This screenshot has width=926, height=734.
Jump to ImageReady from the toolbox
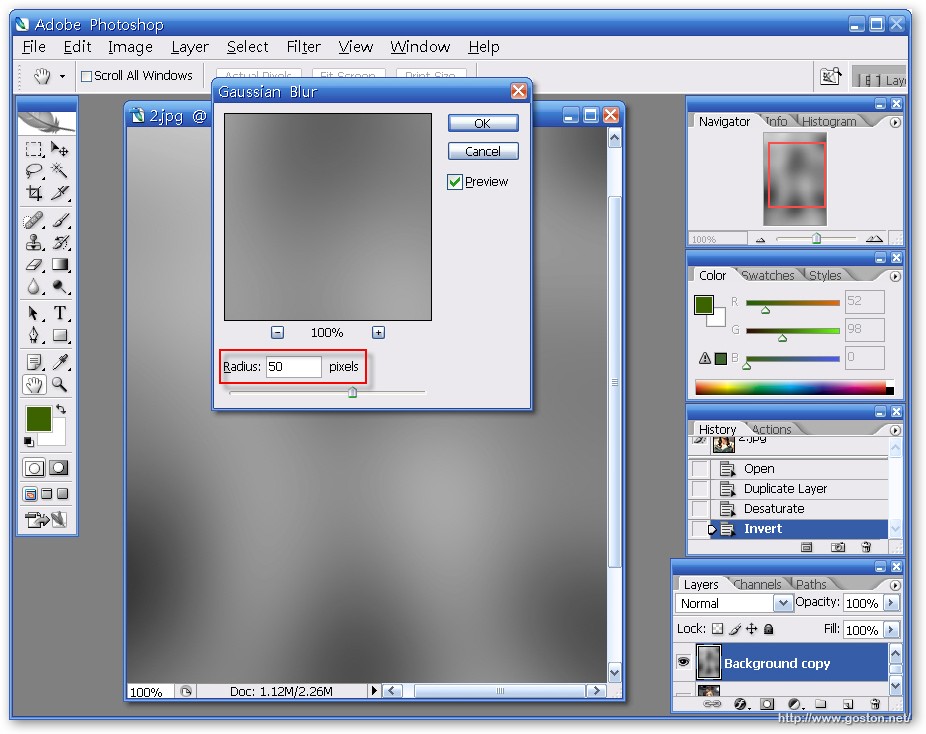45,520
